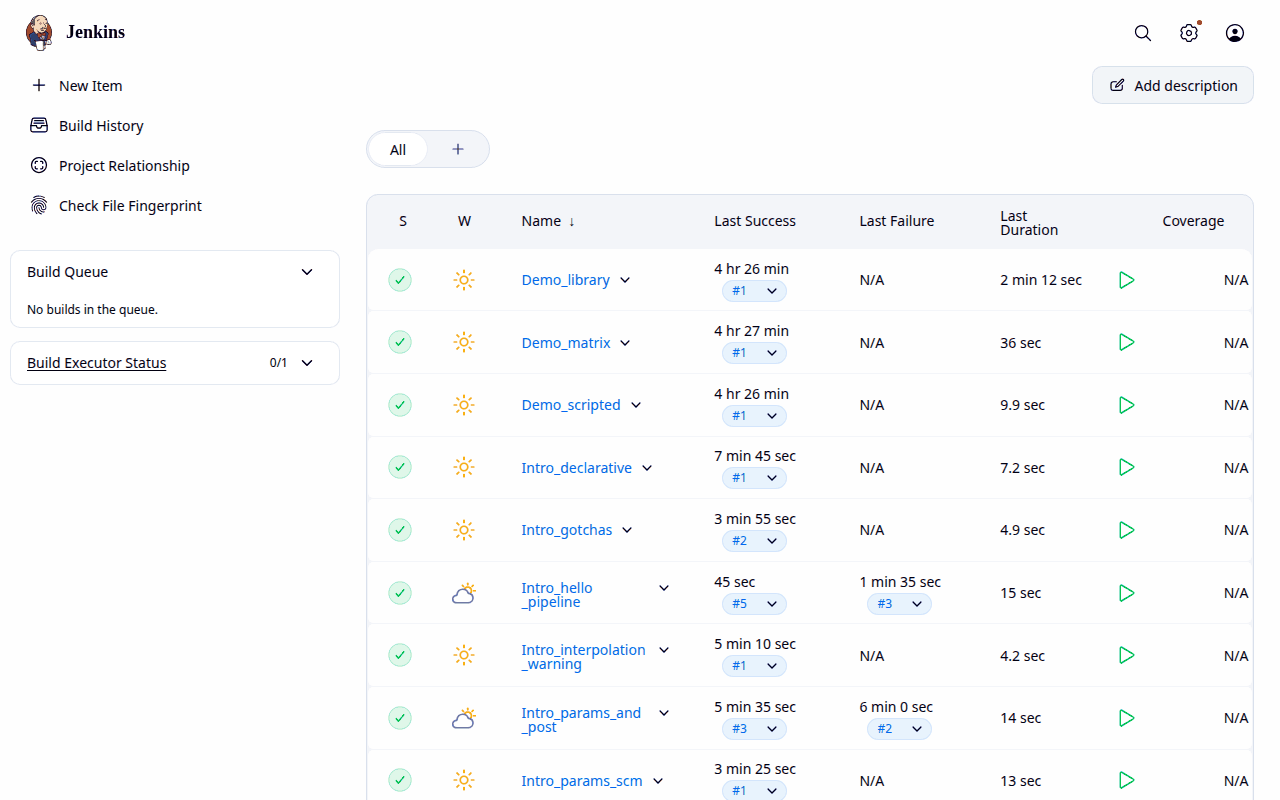Sort by Last Duration column header

pos(1029,222)
